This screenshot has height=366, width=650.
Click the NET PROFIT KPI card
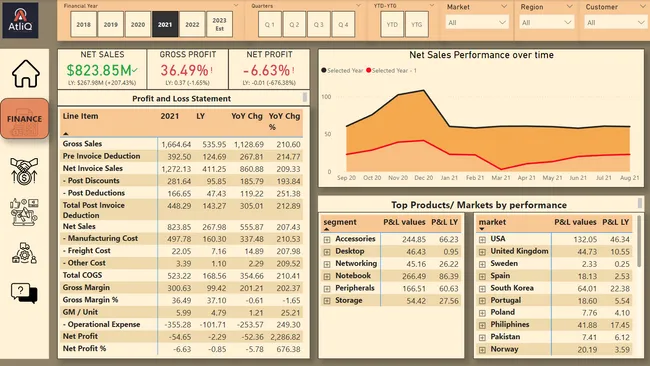(x=269, y=69)
